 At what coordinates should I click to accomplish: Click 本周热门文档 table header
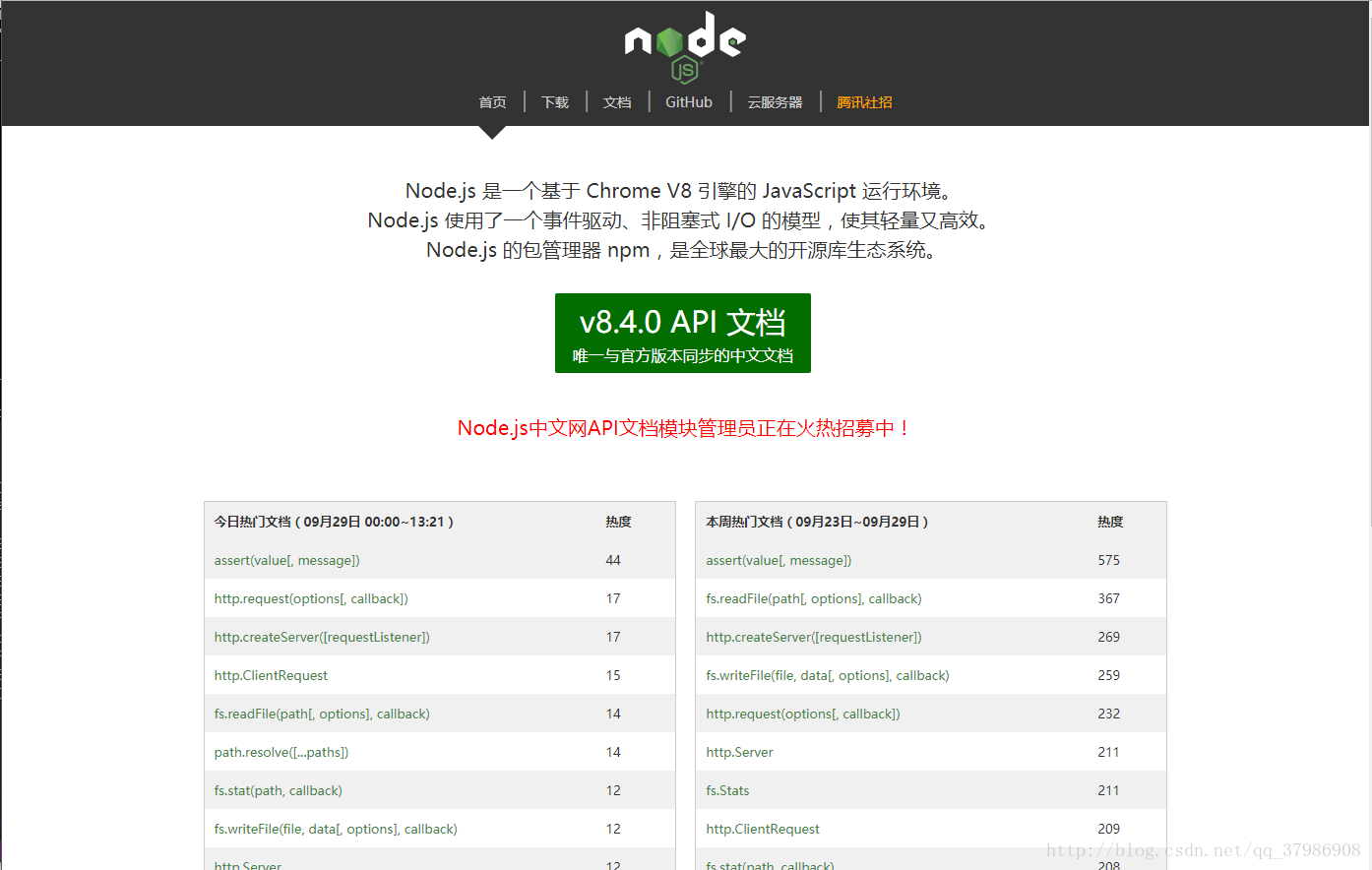point(818,522)
